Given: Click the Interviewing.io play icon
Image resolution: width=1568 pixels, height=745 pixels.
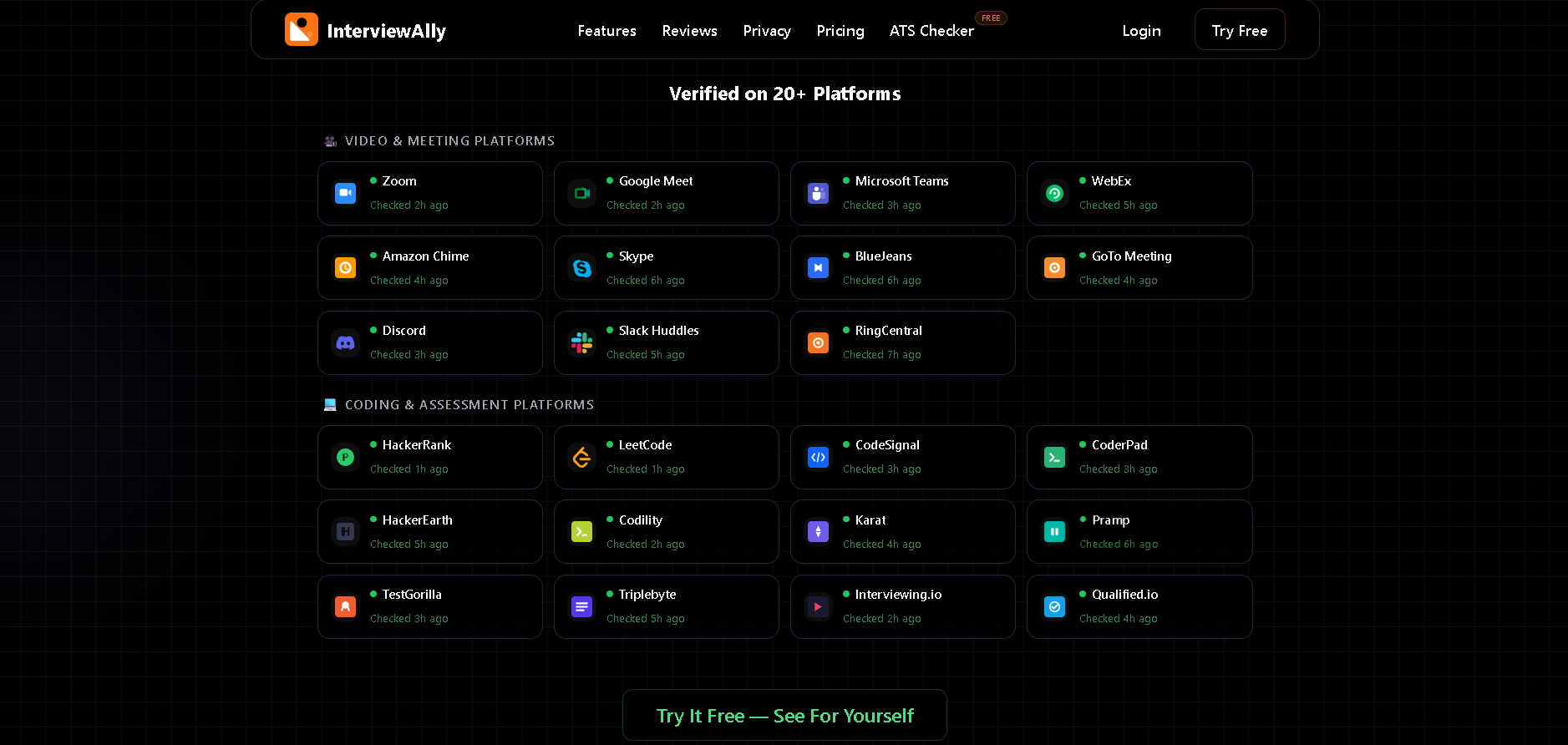Looking at the screenshot, I should click(818, 606).
